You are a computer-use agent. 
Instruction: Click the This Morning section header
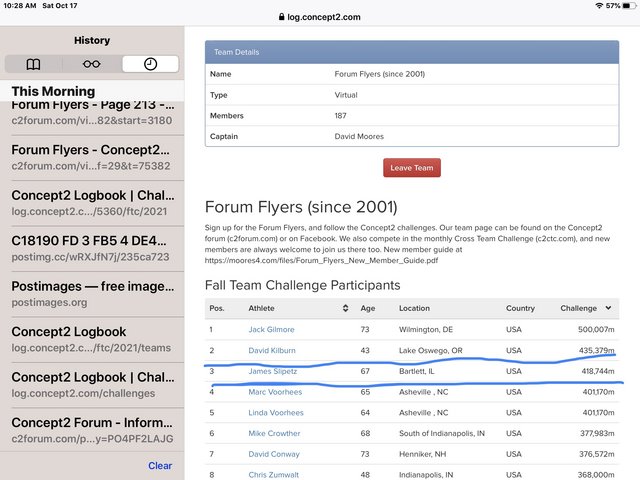[x=53, y=91]
